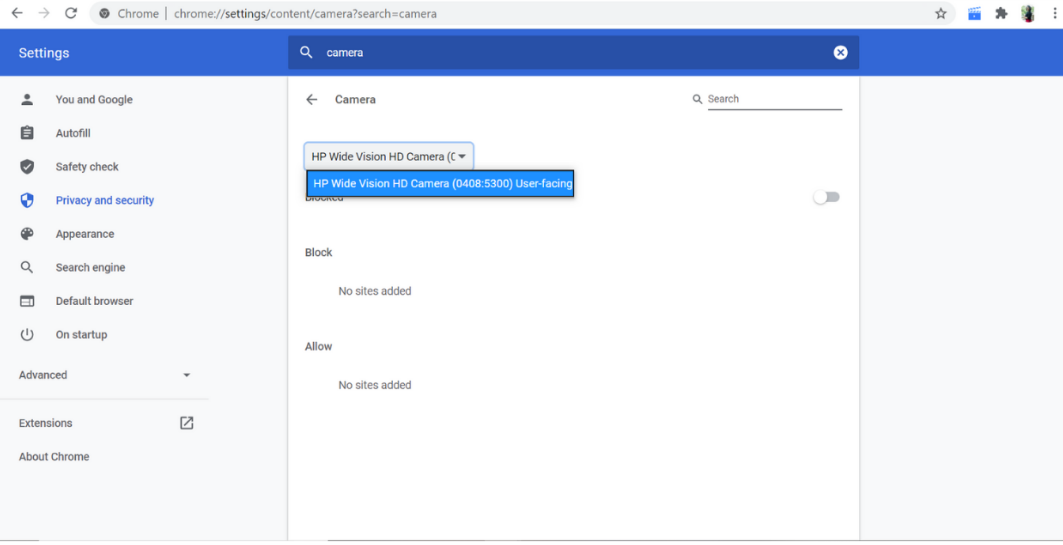The image size is (1063, 545).
Task: Reload the page with refresh icon
Action: tap(71, 14)
